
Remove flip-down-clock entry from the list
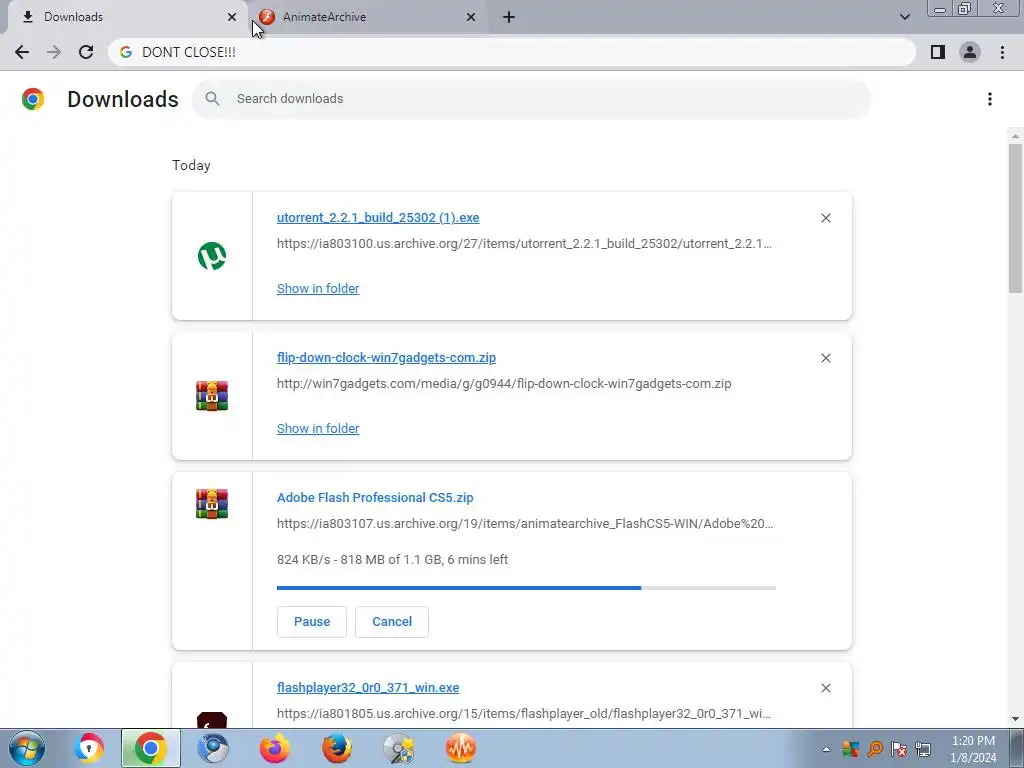[825, 358]
